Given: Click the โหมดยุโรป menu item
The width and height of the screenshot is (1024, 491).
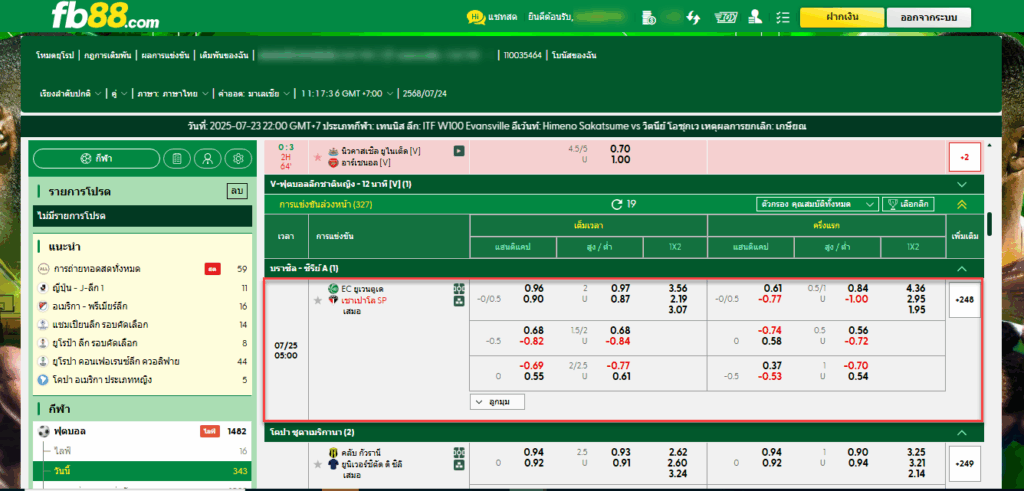Looking at the screenshot, I should [57, 55].
